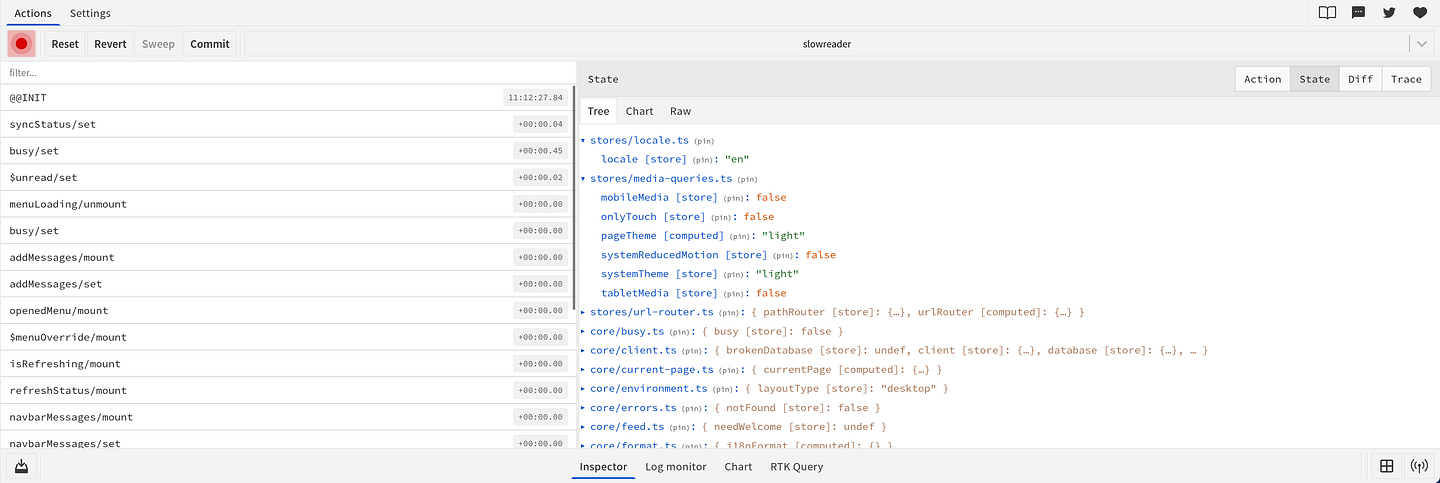This screenshot has height=483, width=1440.
Task: Open the grid layout icon
Action: (x=1386, y=466)
